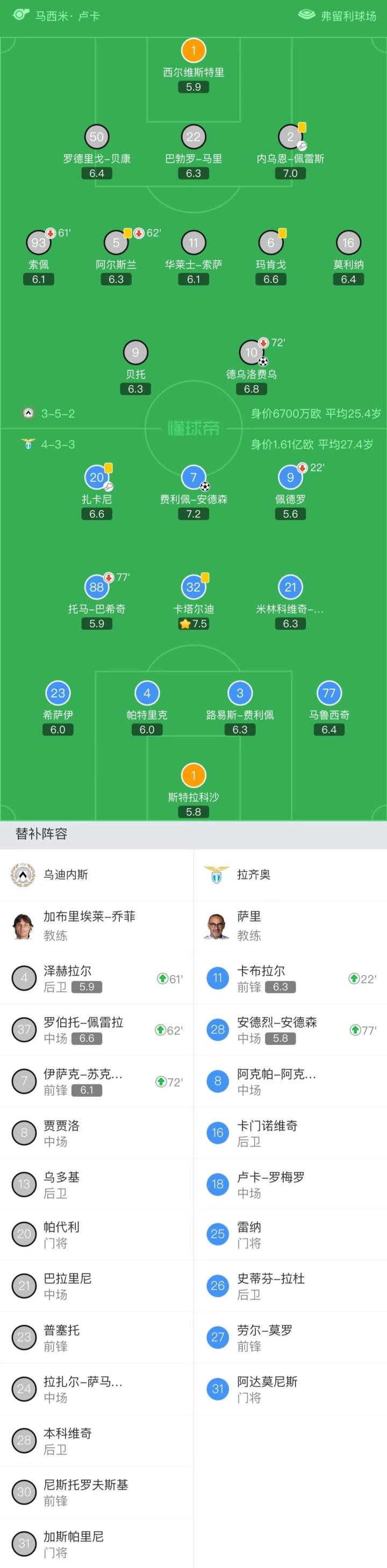Click Udinese team logo in substitutes header
Viewport: 387px width, 1568px height.
click(x=23, y=875)
